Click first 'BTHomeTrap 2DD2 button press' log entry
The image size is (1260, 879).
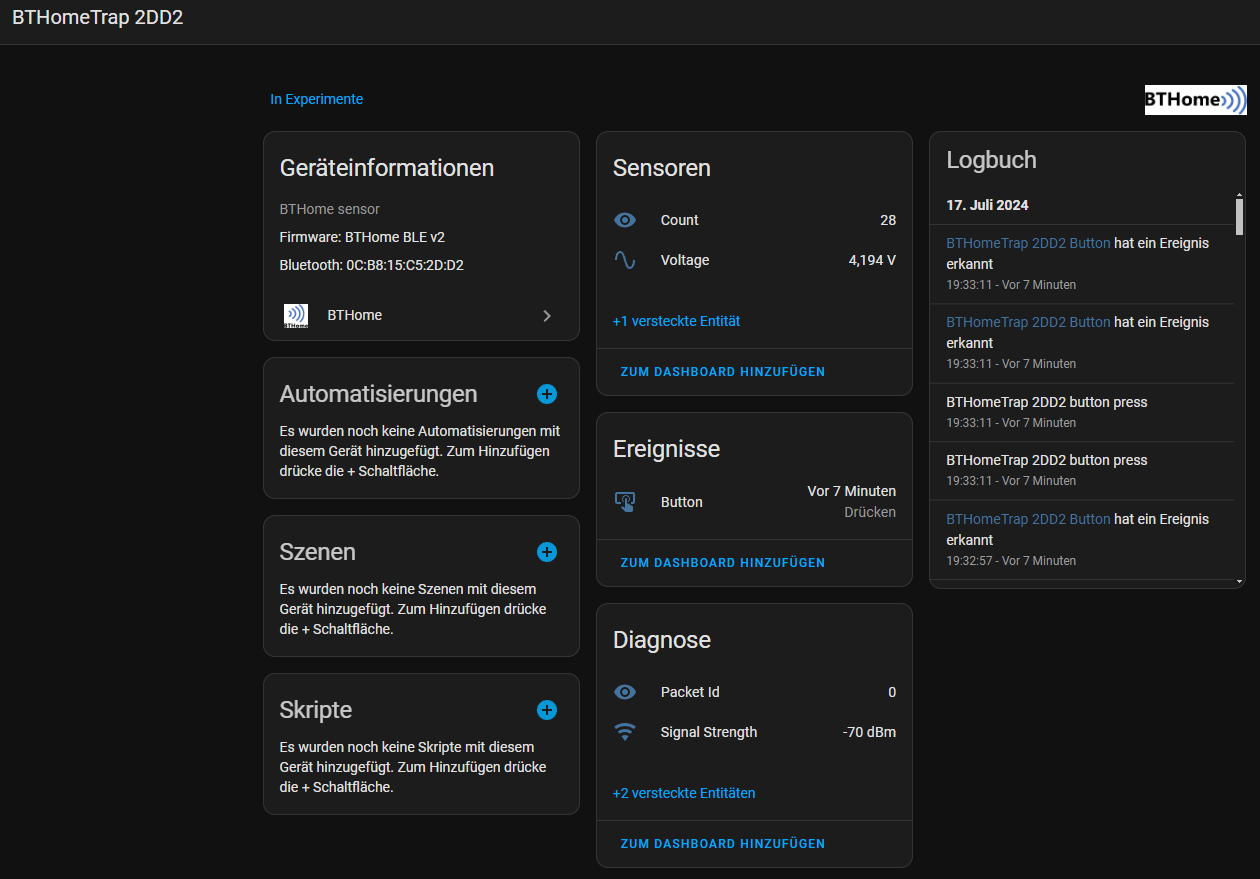[x=1047, y=402]
